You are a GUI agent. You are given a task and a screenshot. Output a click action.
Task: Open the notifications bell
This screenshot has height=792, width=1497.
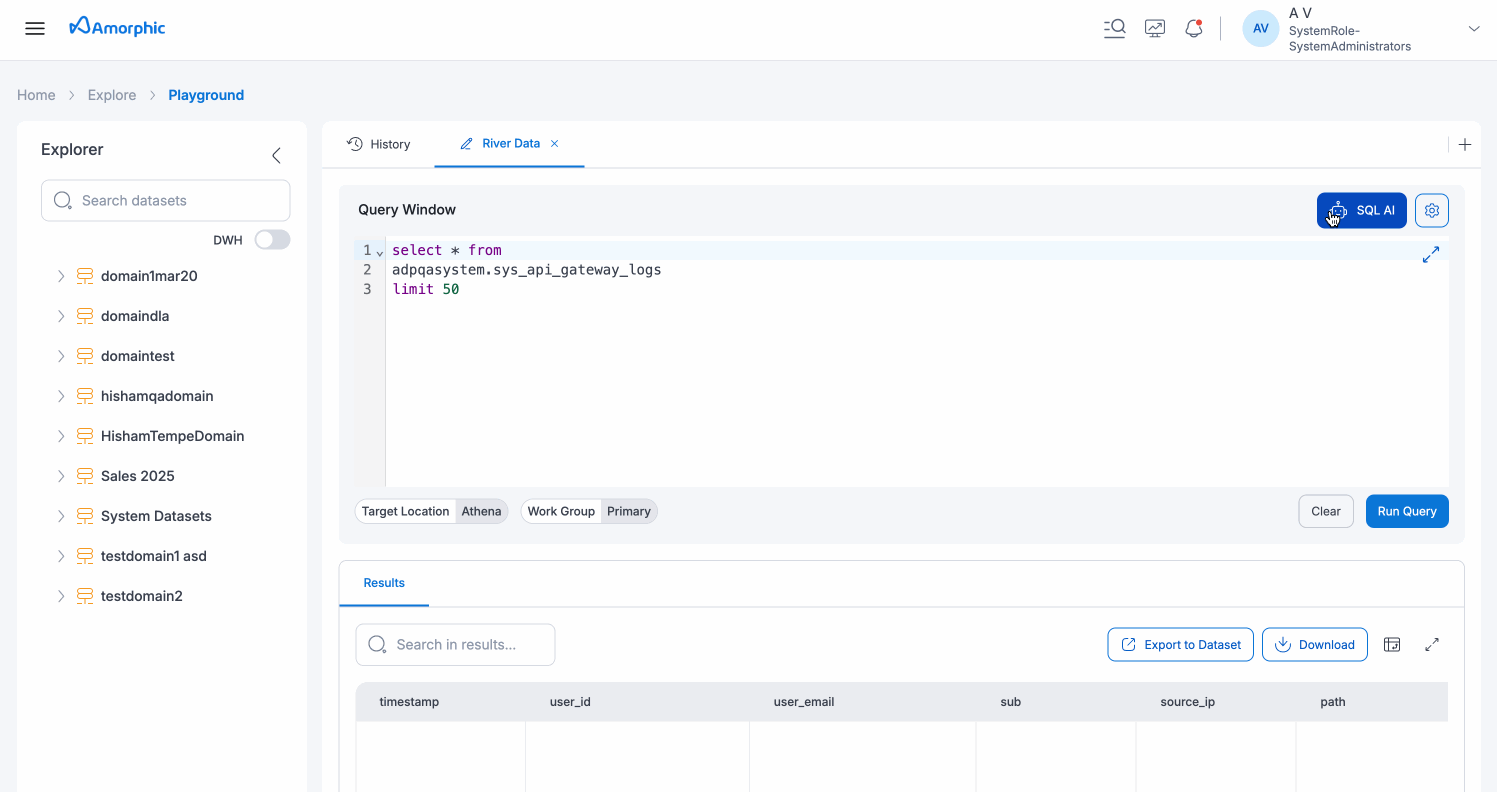[x=1193, y=28]
